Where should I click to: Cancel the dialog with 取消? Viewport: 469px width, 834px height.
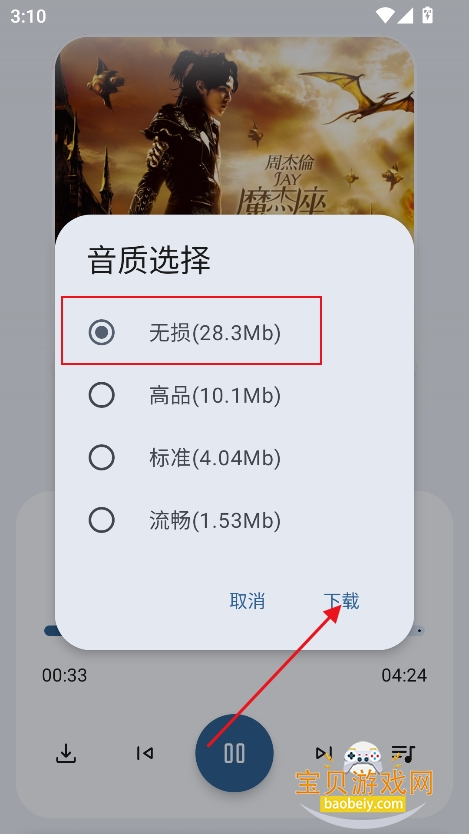click(247, 601)
